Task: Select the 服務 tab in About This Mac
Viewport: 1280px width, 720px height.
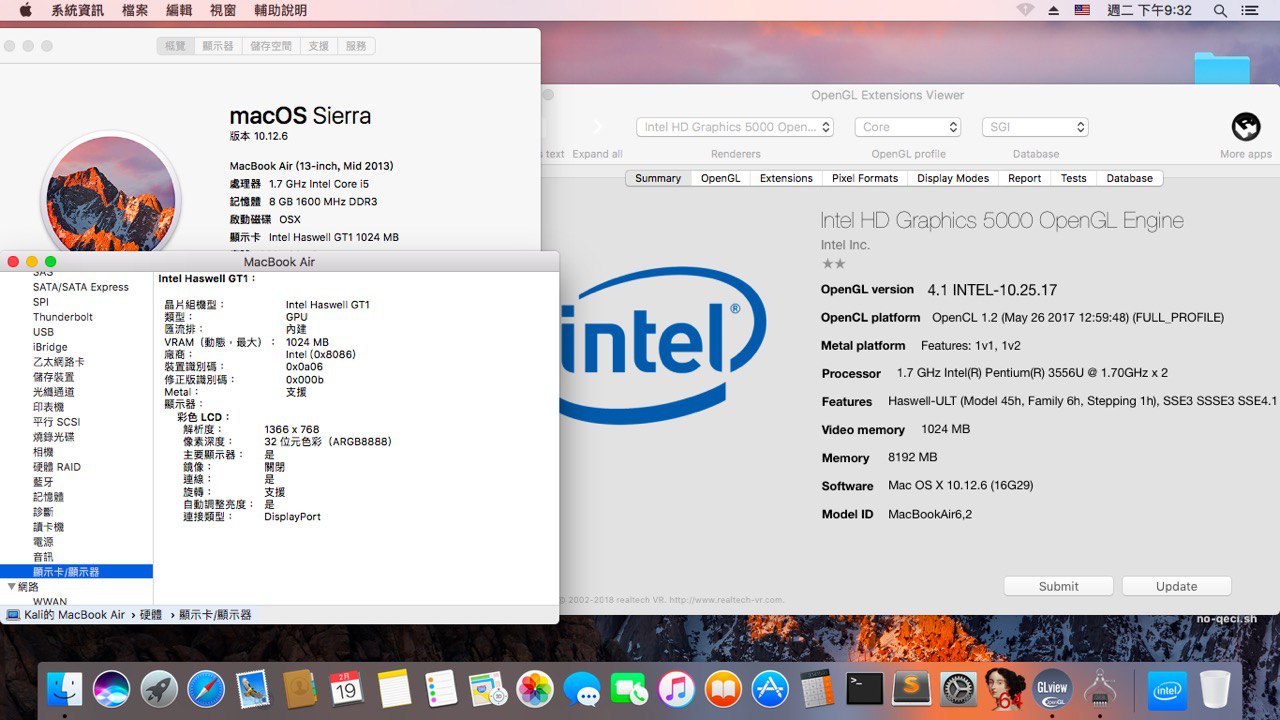Action: (356, 46)
